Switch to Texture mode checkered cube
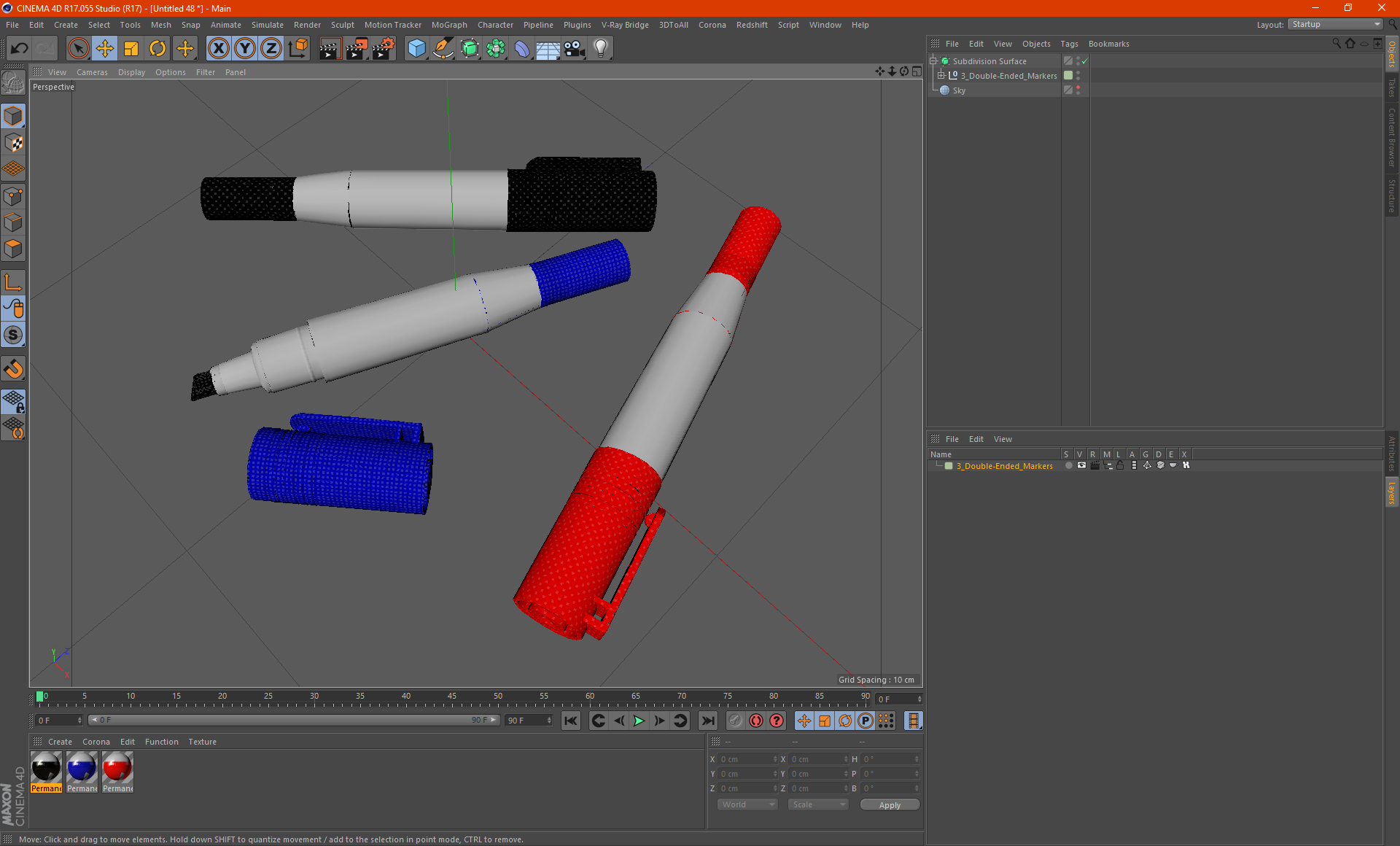This screenshot has width=1400, height=846. (x=13, y=143)
